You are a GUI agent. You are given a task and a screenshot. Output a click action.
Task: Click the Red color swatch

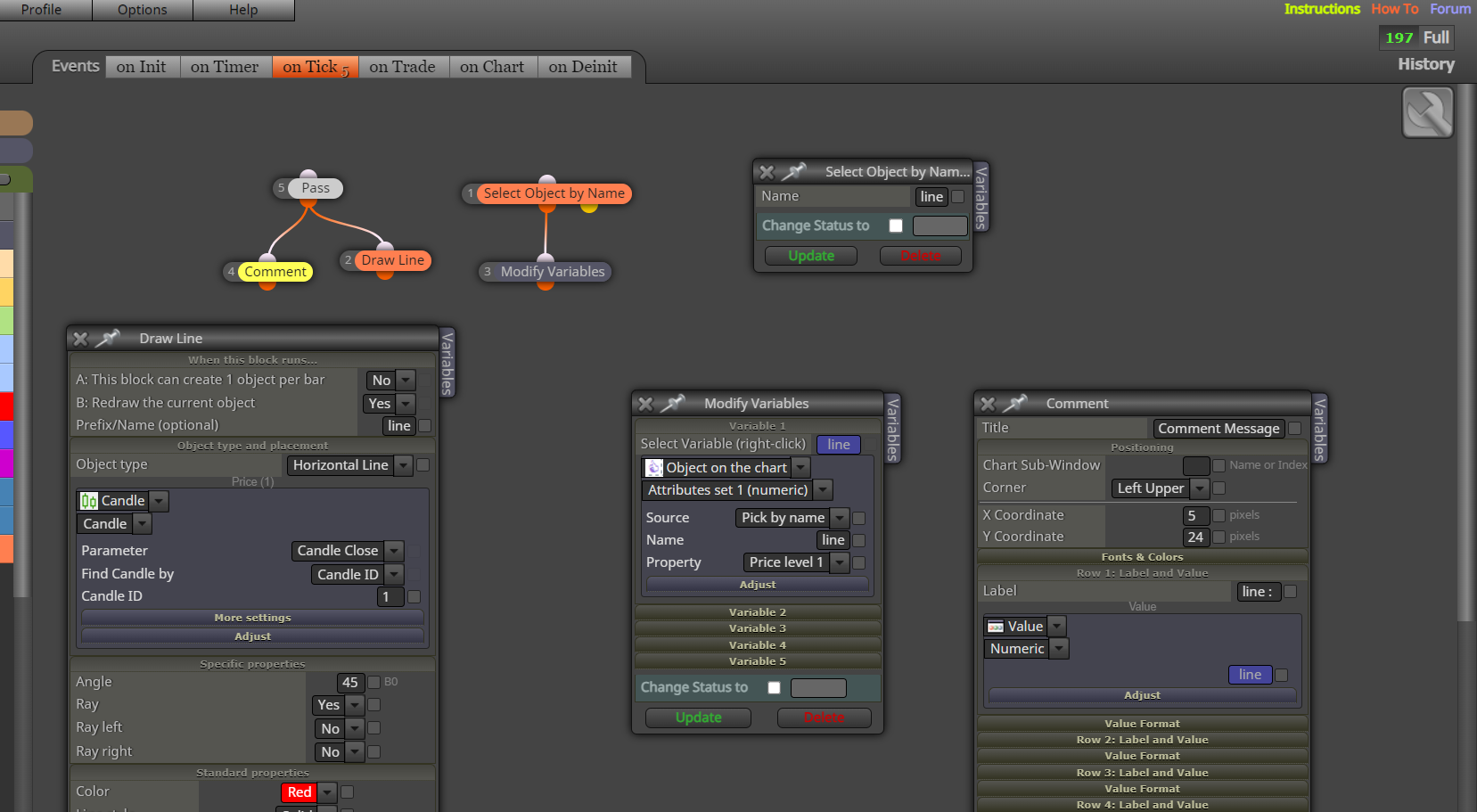click(x=300, y=792)
